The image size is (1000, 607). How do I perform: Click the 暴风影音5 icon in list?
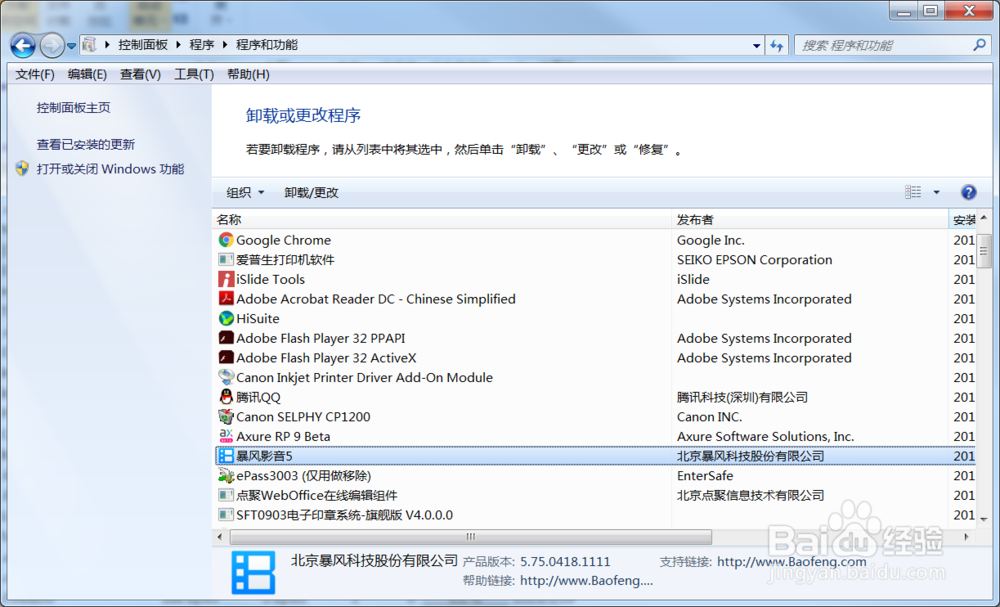226,456
